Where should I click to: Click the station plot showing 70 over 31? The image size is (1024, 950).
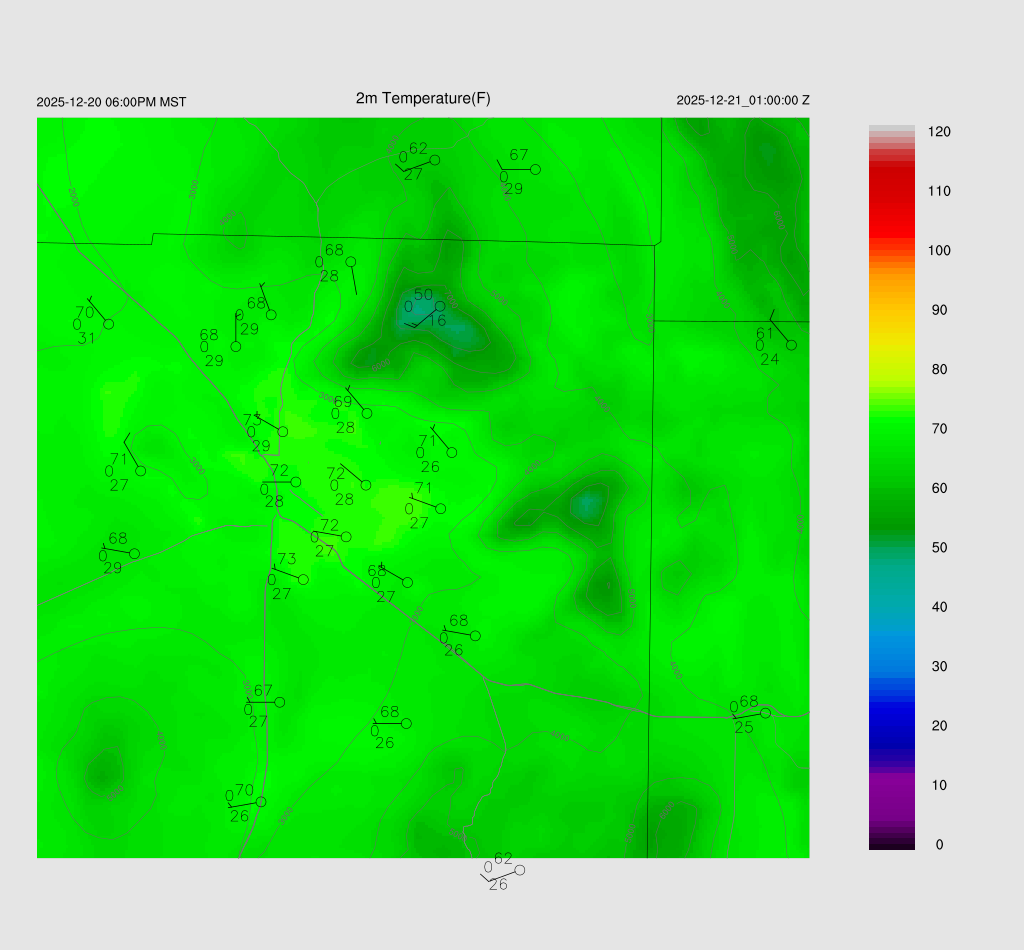coord(108,324)
